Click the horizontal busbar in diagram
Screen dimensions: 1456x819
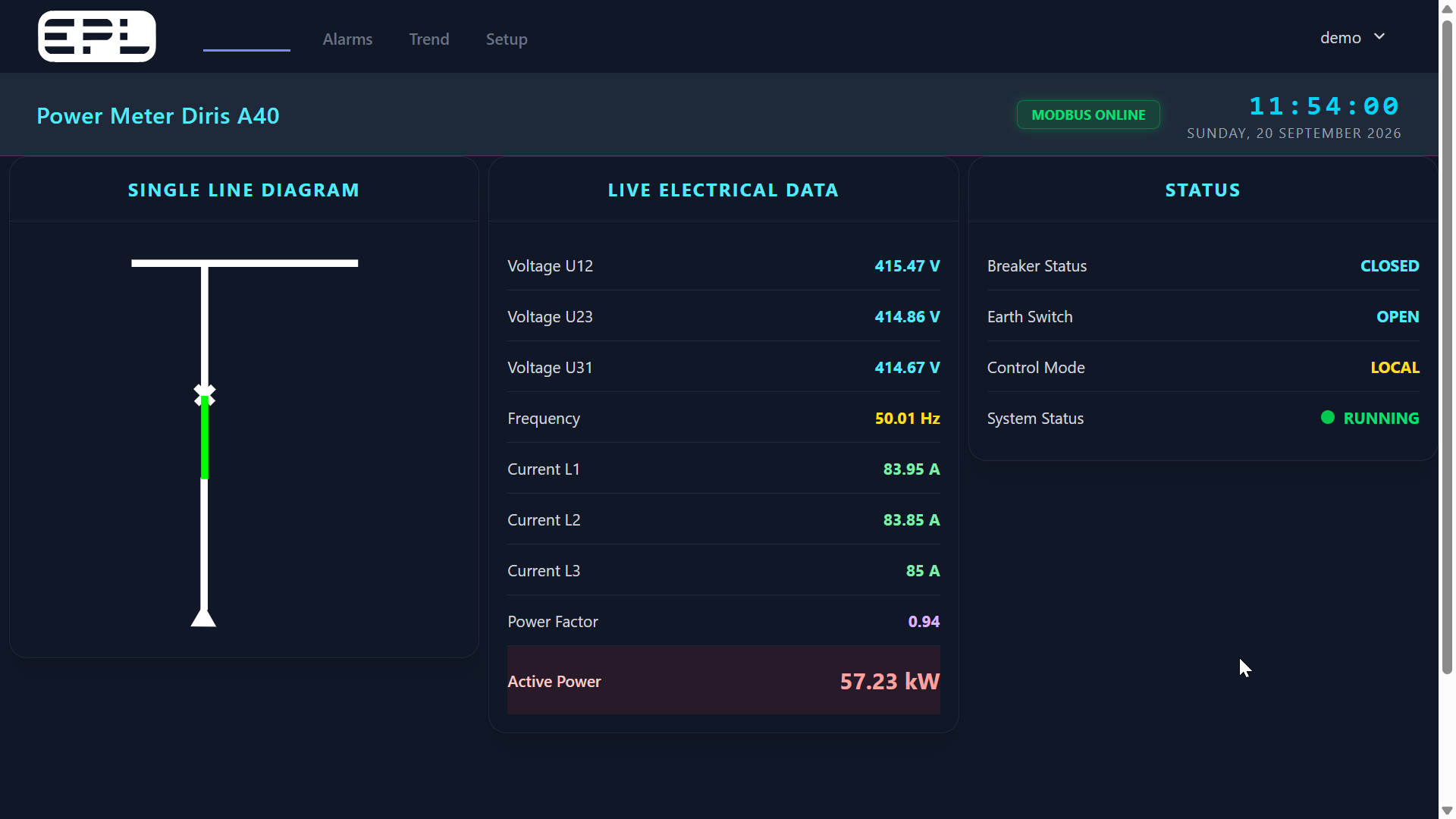point(244,263)
